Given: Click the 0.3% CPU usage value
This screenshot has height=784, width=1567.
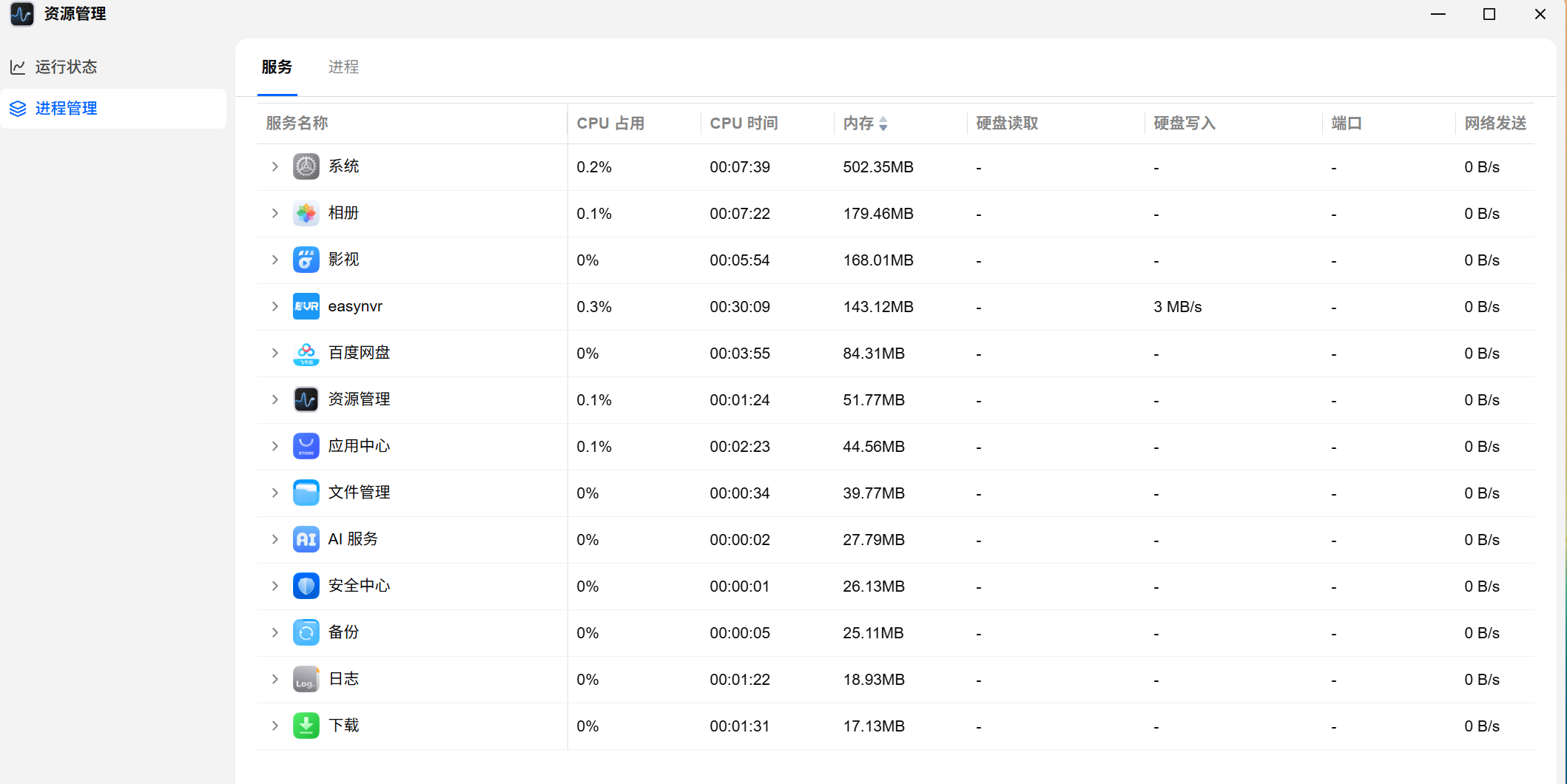Looking at the screenshot, I should (x=594, y=307).
